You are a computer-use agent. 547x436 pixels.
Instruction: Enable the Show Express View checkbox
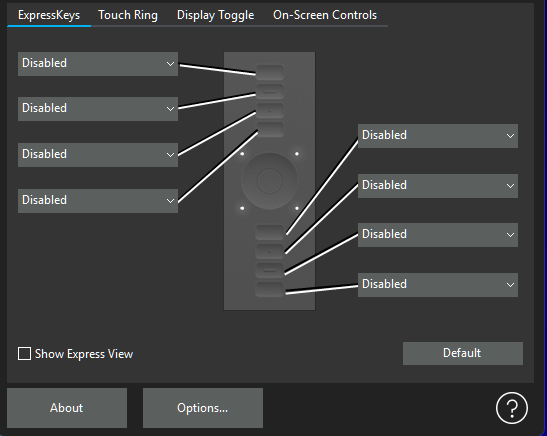(x=24, y=353)
